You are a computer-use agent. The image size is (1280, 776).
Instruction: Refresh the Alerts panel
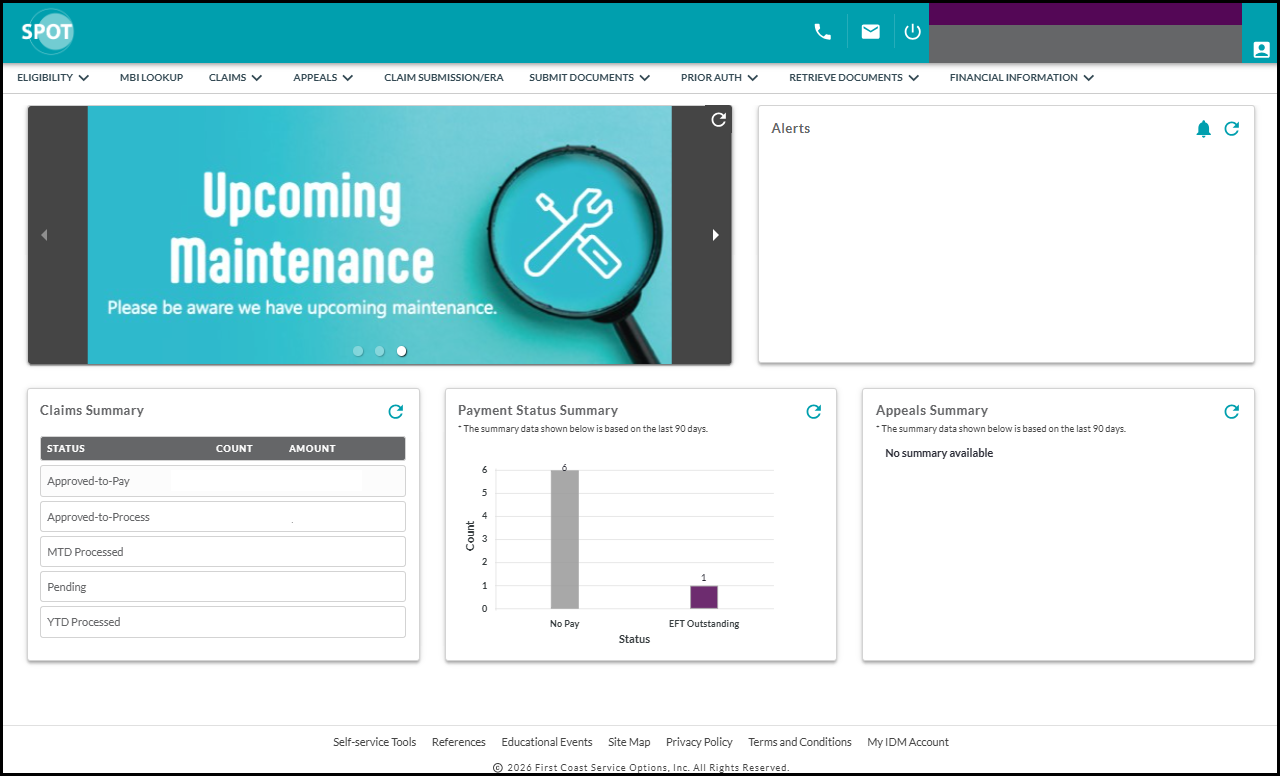1232,129
